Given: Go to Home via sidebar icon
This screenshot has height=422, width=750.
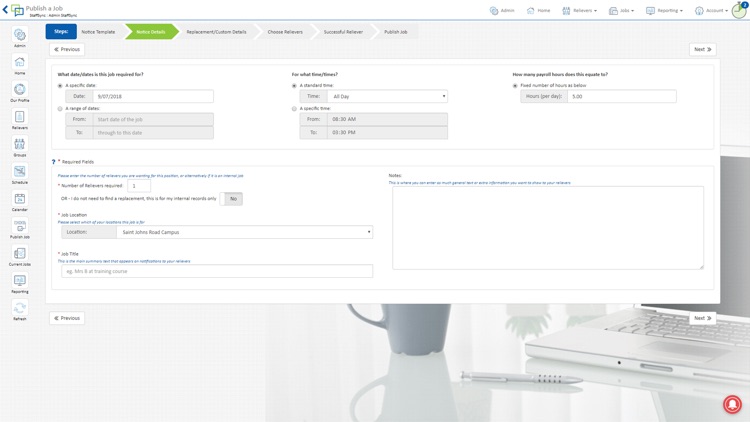Looking at the screenshot, I should [x=20, y=65].
